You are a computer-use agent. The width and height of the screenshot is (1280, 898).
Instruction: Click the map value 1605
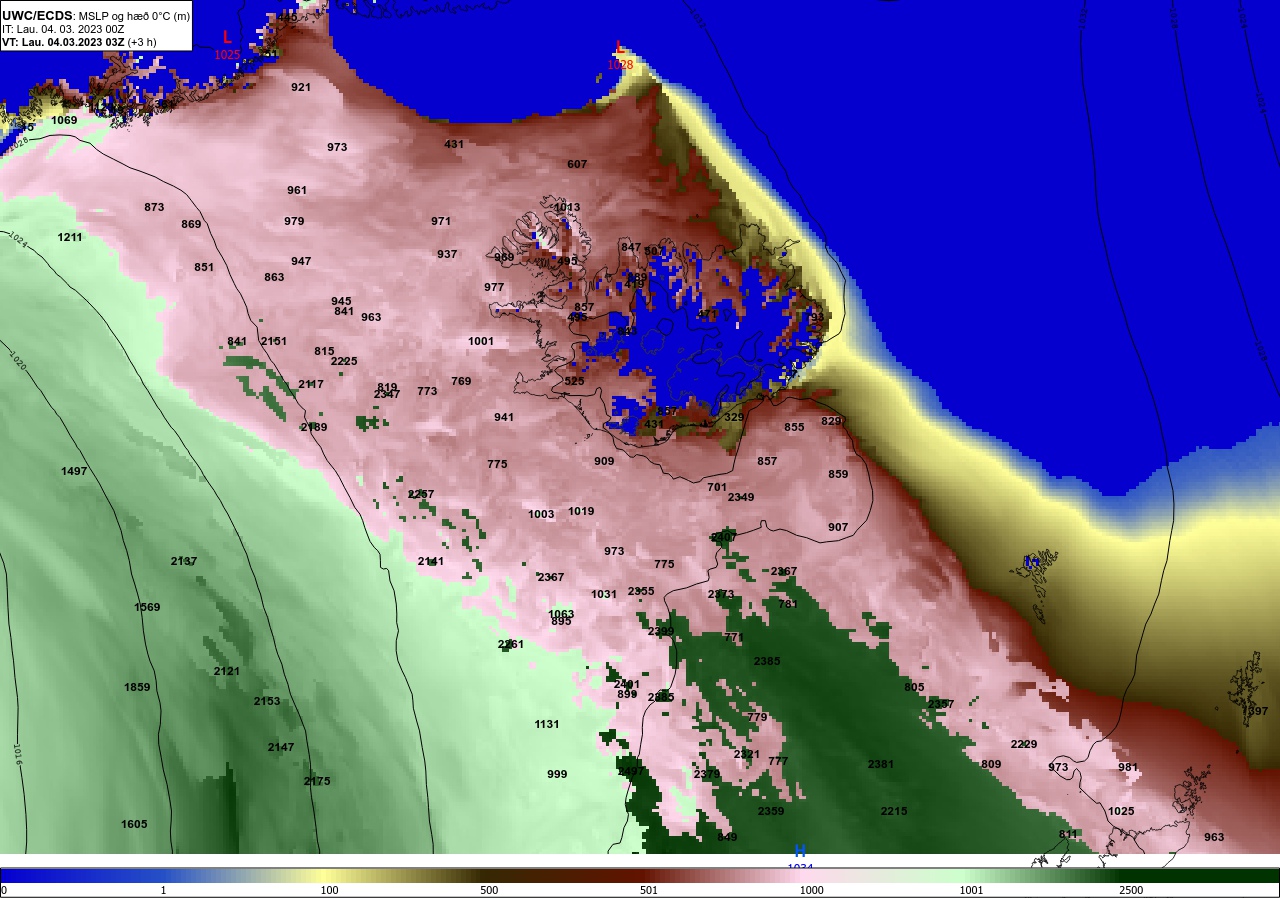pyautogui.click(x=134, y=824)
